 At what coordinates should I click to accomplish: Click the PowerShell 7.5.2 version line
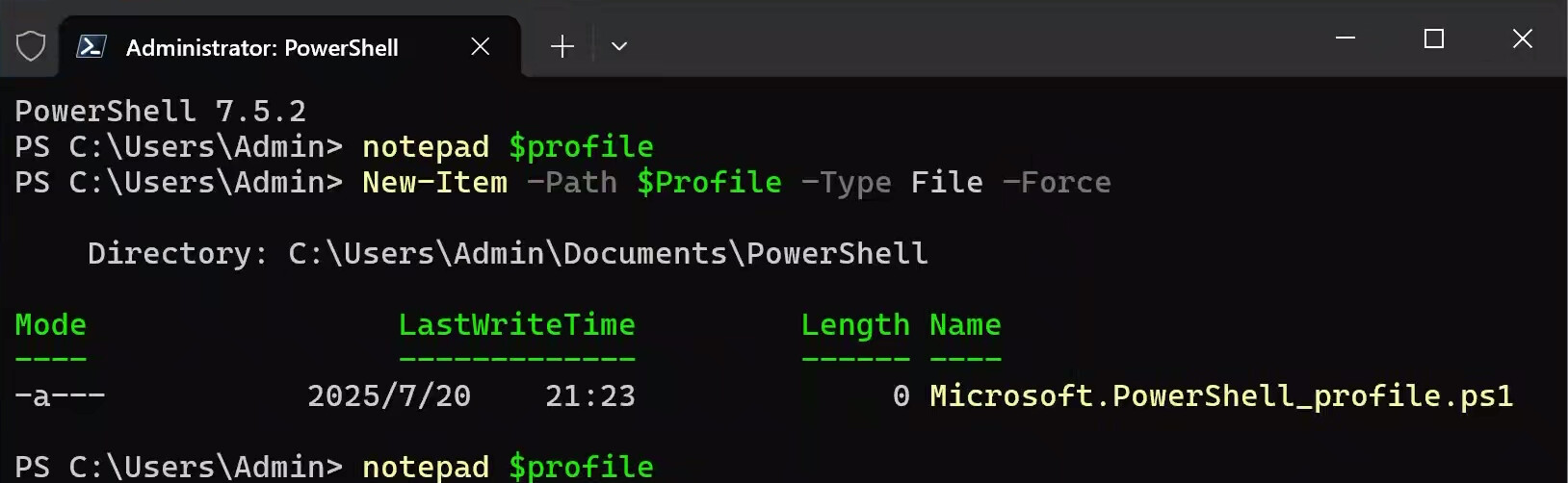click(161, 112)
